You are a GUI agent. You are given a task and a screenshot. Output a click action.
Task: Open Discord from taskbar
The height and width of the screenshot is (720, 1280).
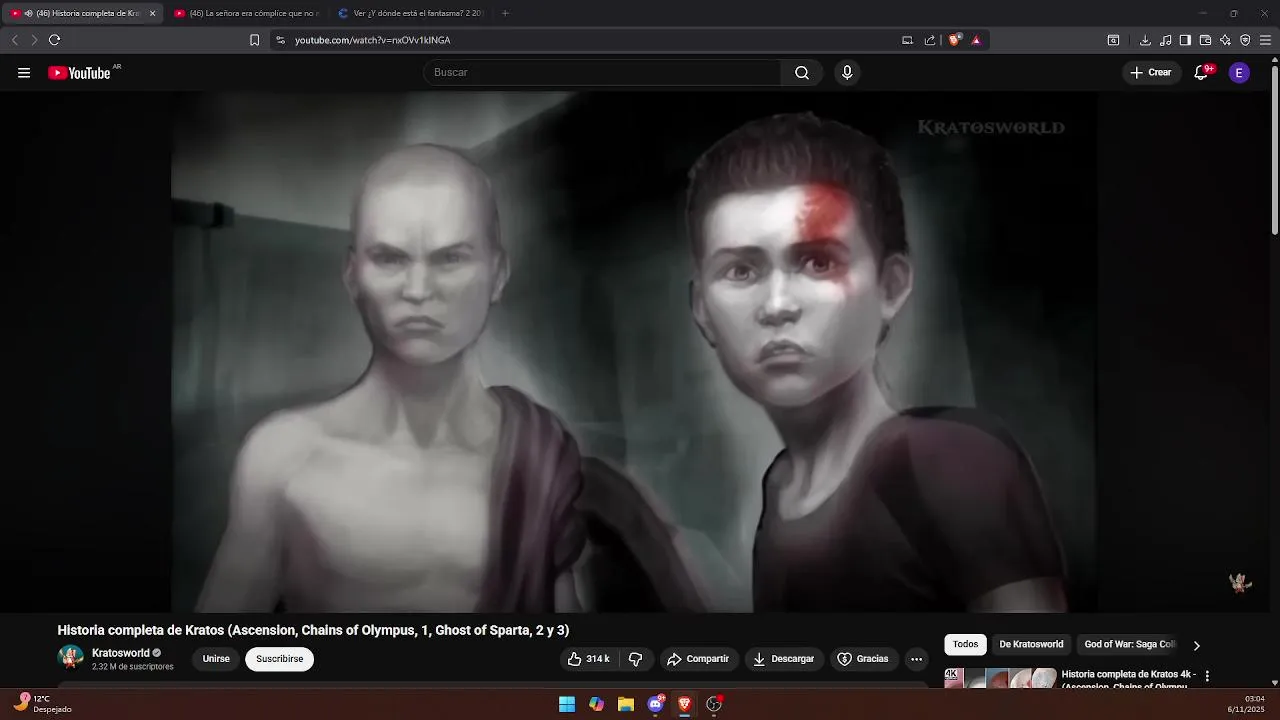point(656,704)
